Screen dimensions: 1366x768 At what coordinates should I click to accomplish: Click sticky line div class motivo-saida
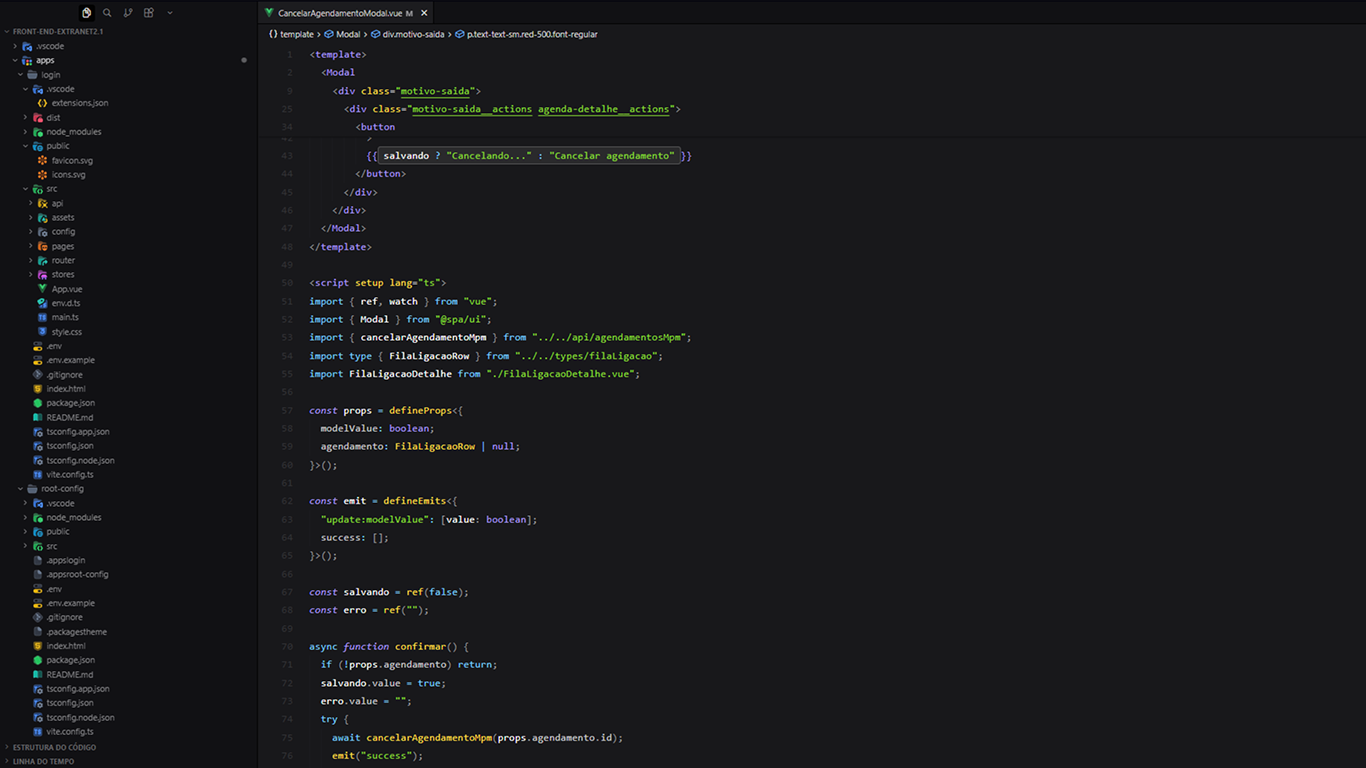(407, 91)
